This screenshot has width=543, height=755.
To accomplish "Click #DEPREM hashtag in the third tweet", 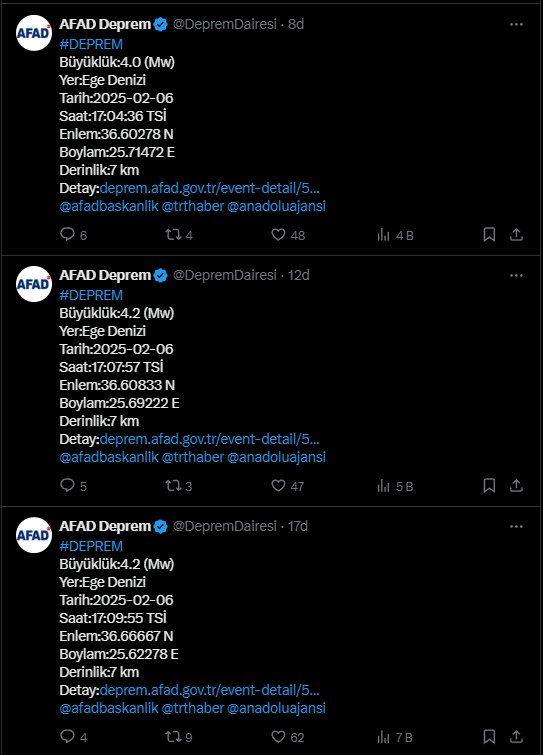I will [91, 546].
